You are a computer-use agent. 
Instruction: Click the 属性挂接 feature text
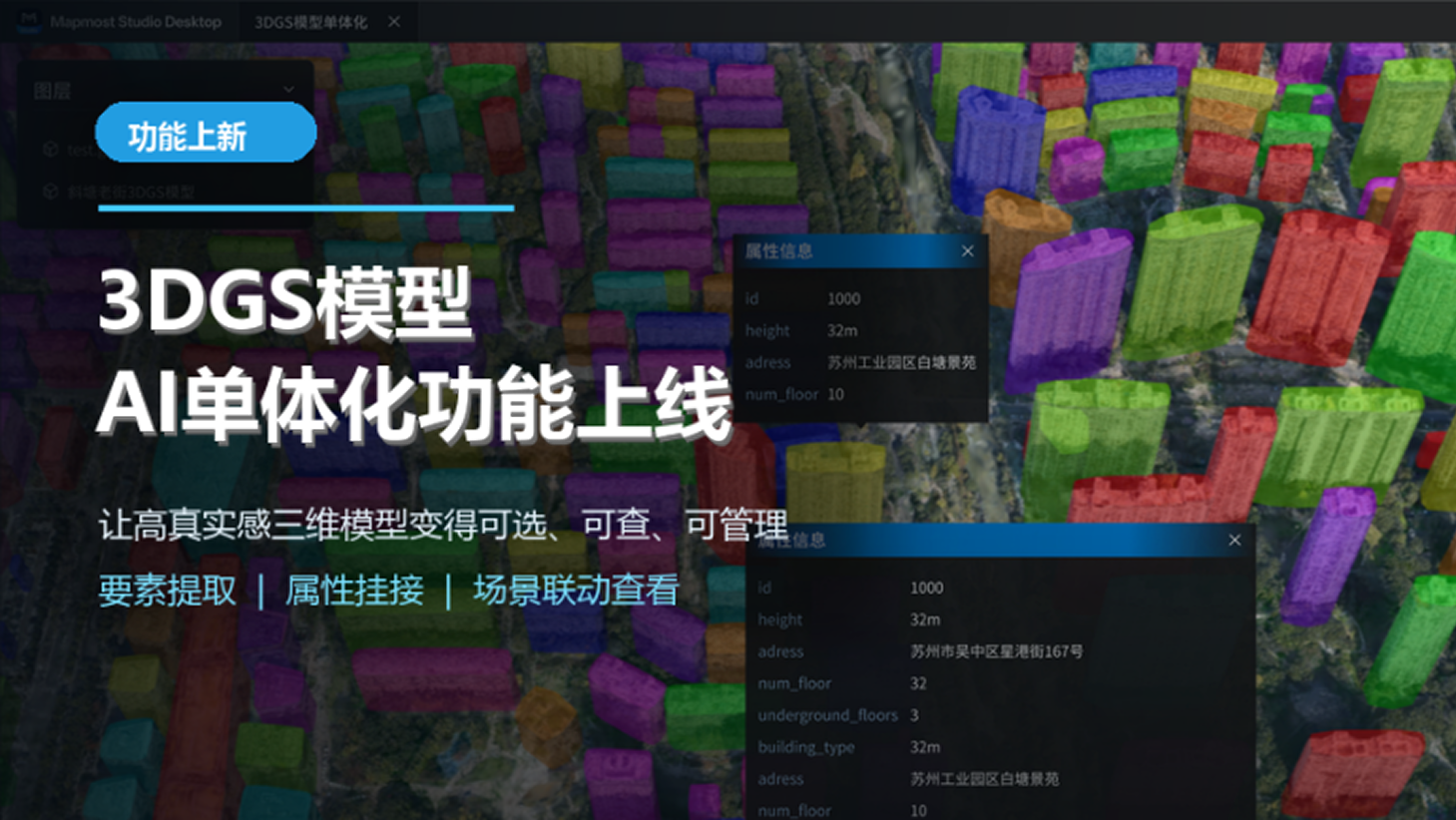354,591
